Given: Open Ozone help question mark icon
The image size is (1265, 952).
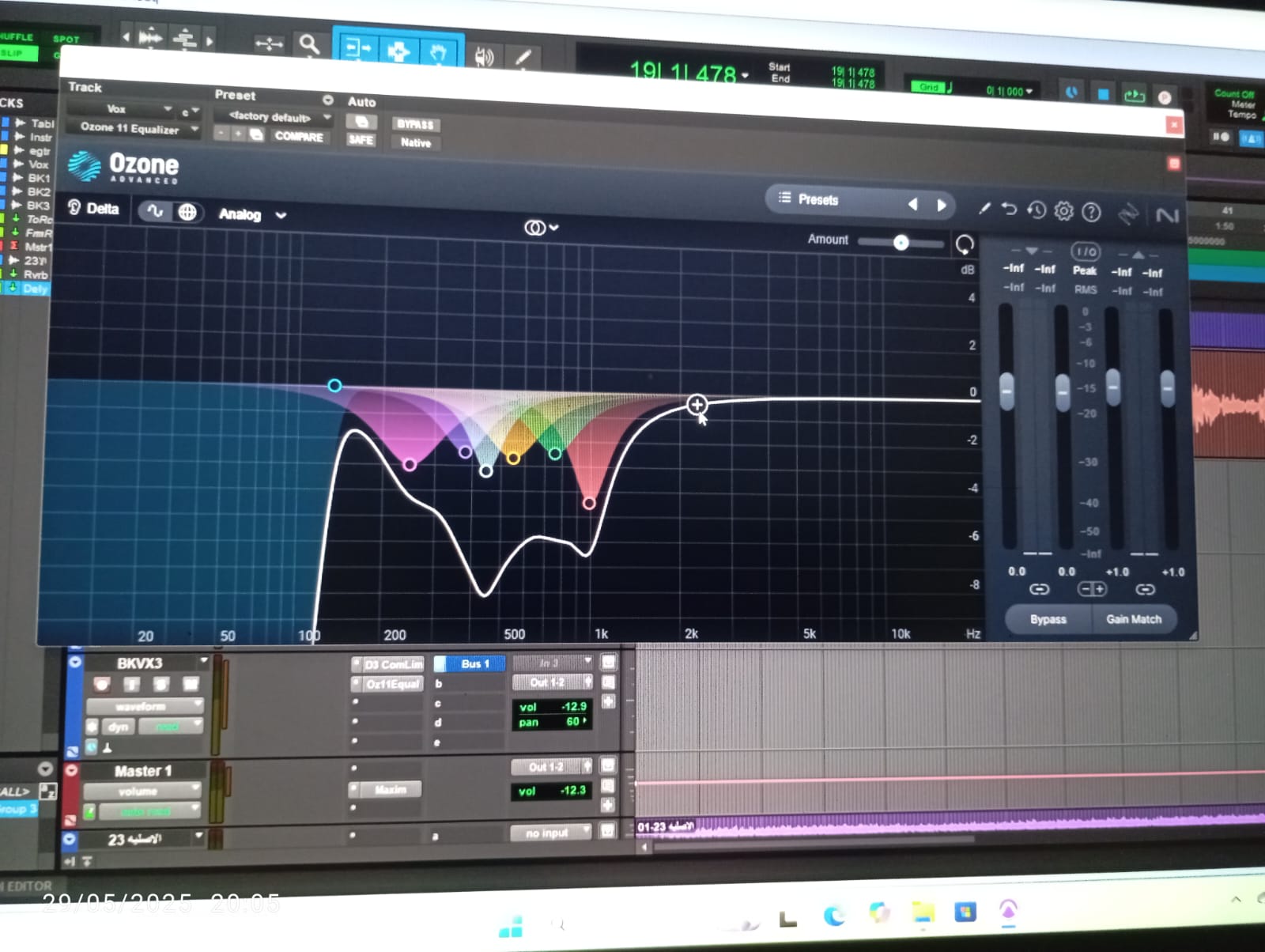Looking at the screenshot, I should pos(1091,211).
